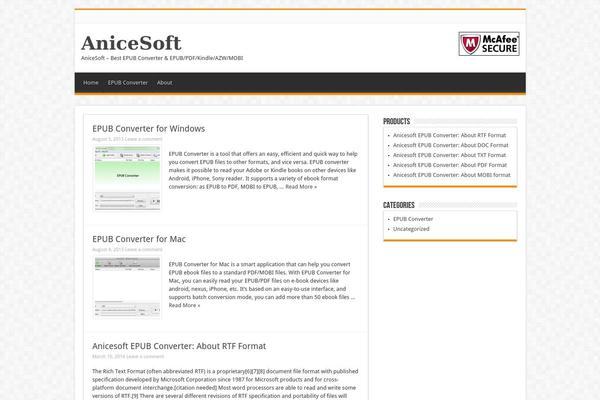Viewport: 600px width, 400px height.
Task: Leave a comment on RTF Format post
Action: 145,356
